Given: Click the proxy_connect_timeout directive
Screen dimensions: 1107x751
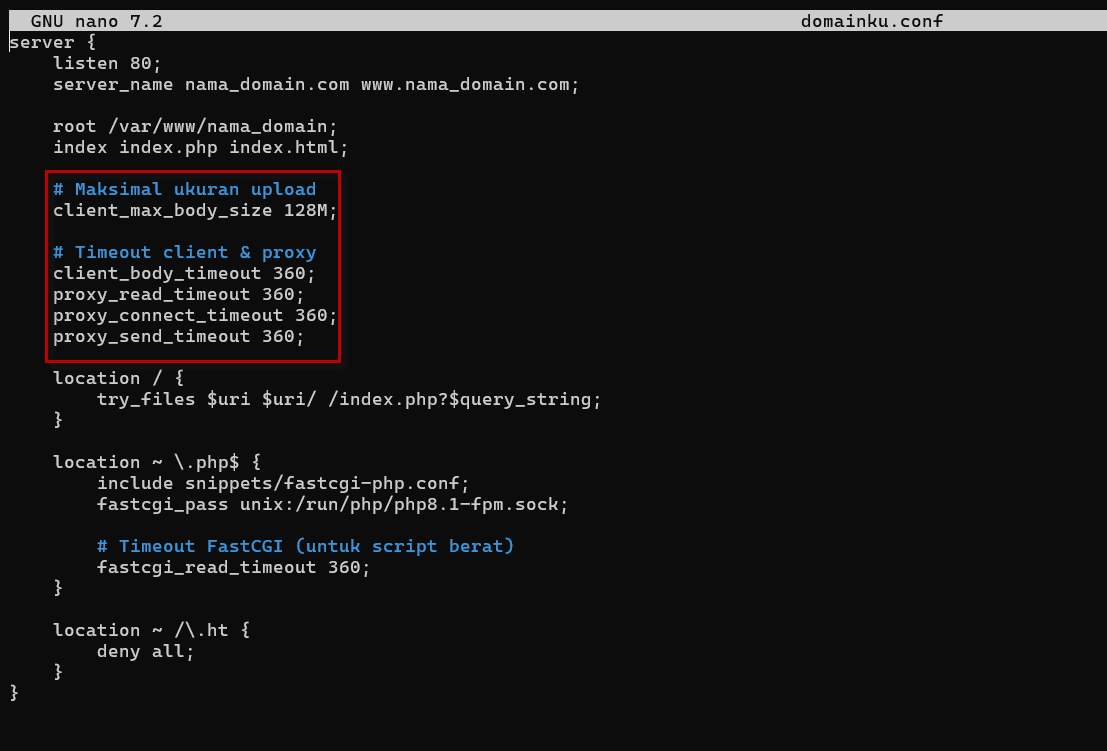Looking at the screenshot, I should pyautogui.click(x=168, y=315).
